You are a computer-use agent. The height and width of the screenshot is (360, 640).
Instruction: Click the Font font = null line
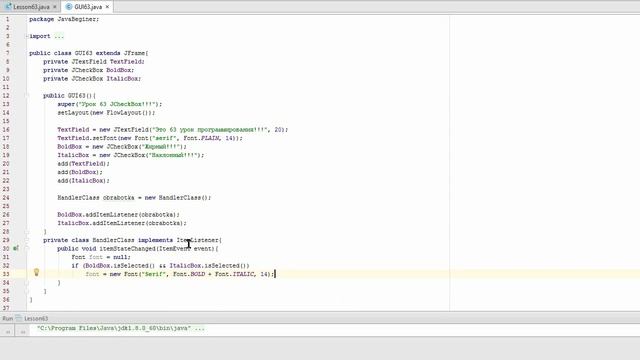click(x=101, y=257)
